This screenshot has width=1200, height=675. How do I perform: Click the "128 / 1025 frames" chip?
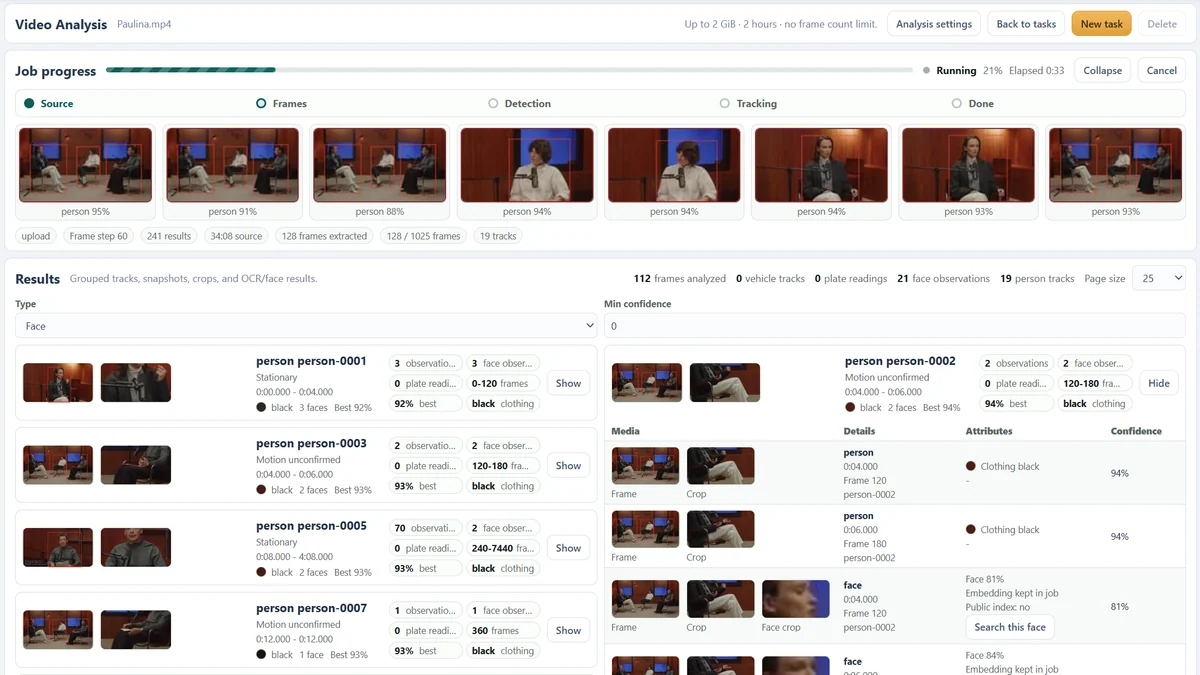coord(424,236)
